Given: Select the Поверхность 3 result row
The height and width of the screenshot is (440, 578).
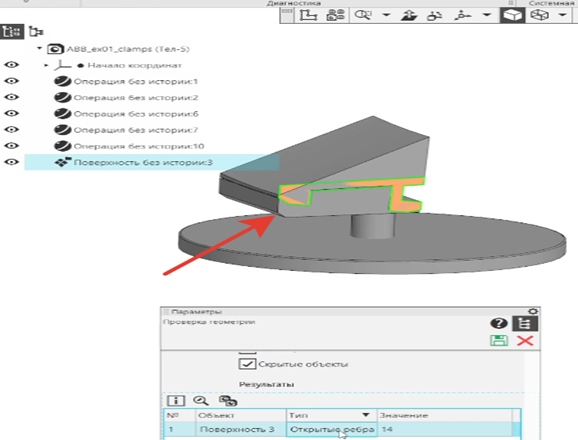Looking at the screenshot, I should coord(342,429).
